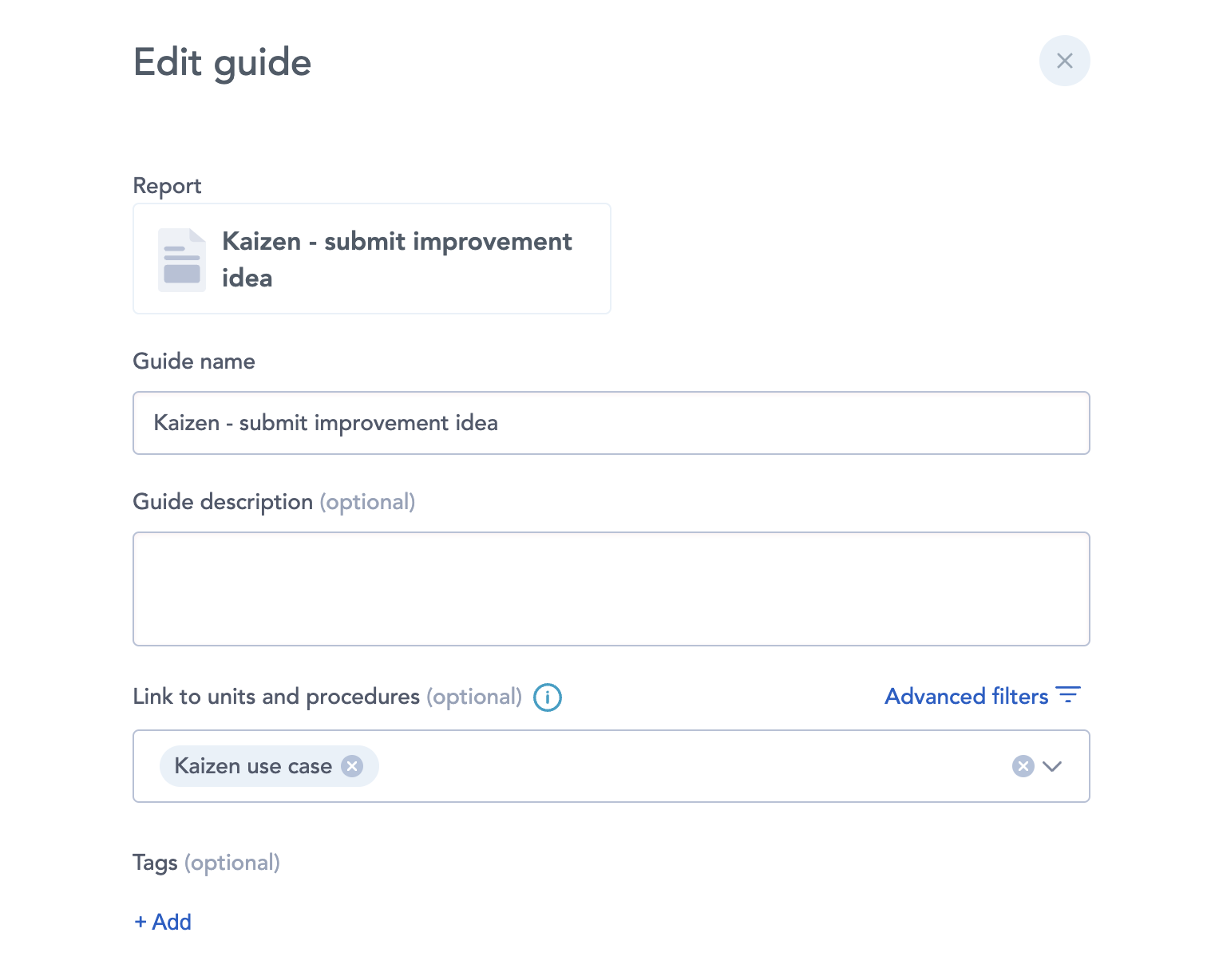Click inside the Guide description text area

point(611,589)
